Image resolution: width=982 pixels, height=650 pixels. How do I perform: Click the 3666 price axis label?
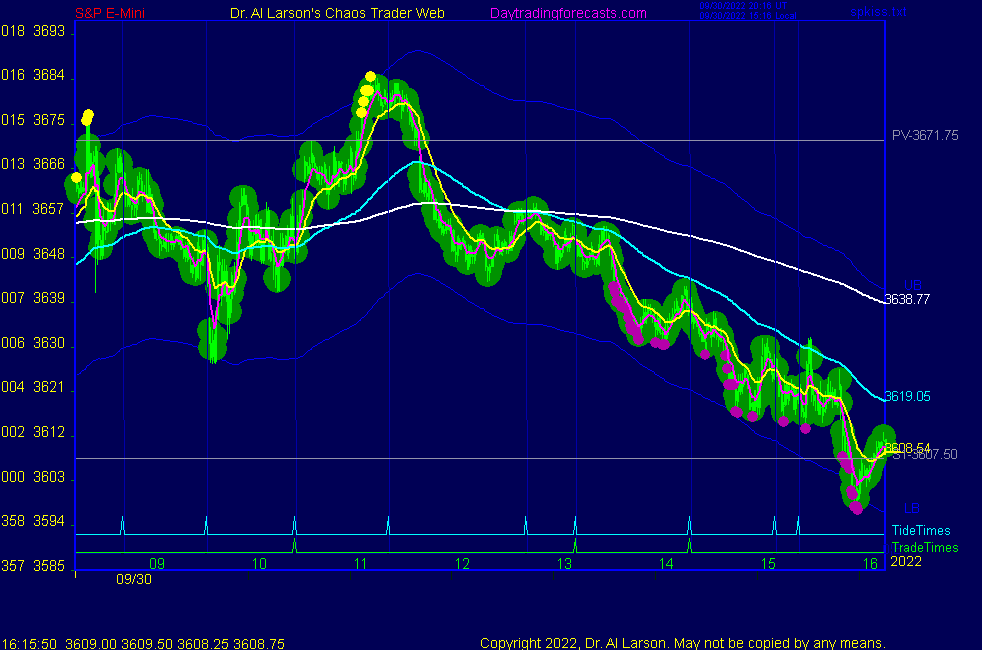click(x=49, y=164)
